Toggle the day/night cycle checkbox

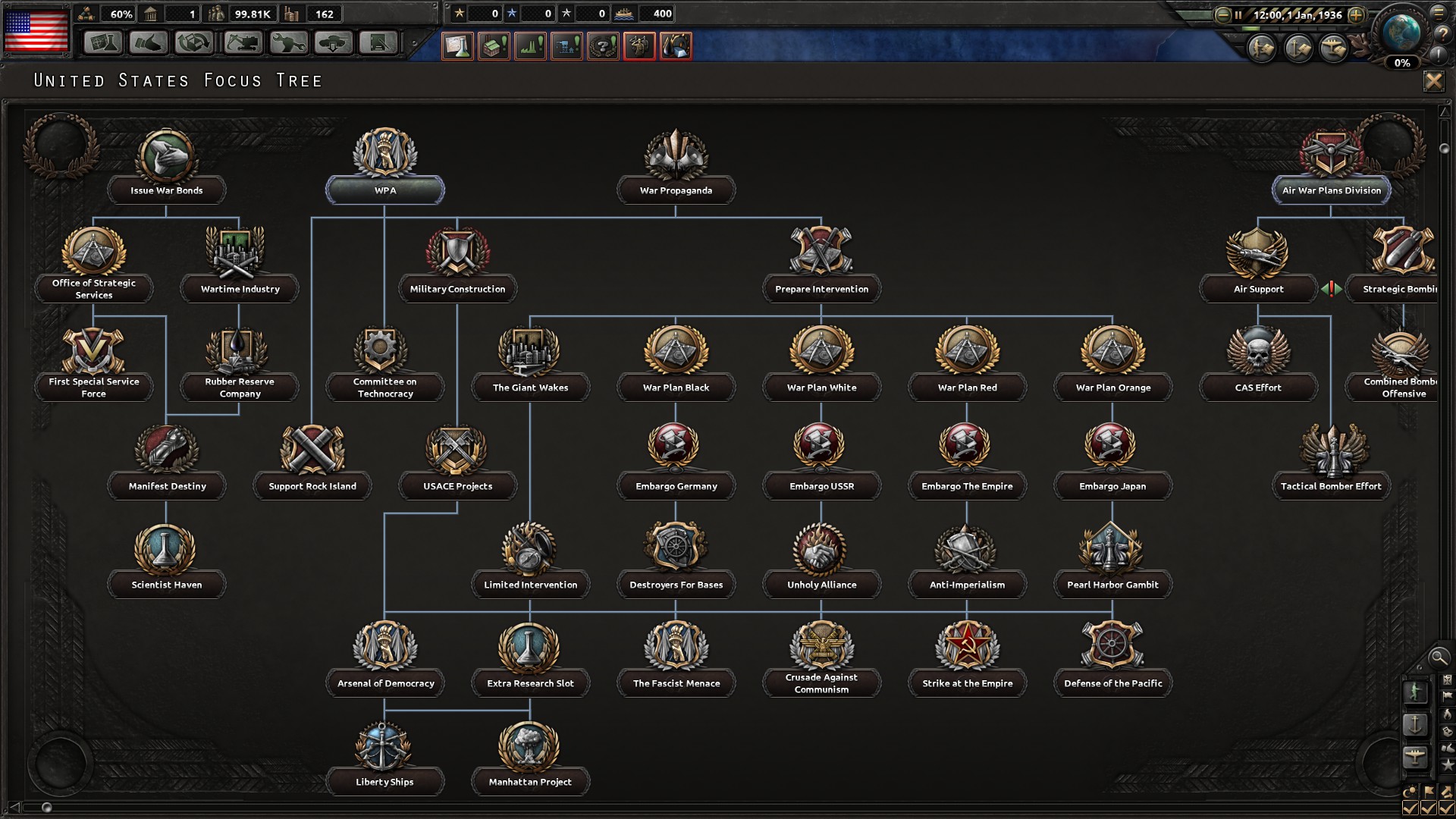pyautogui.click(x=1410, y=809)
